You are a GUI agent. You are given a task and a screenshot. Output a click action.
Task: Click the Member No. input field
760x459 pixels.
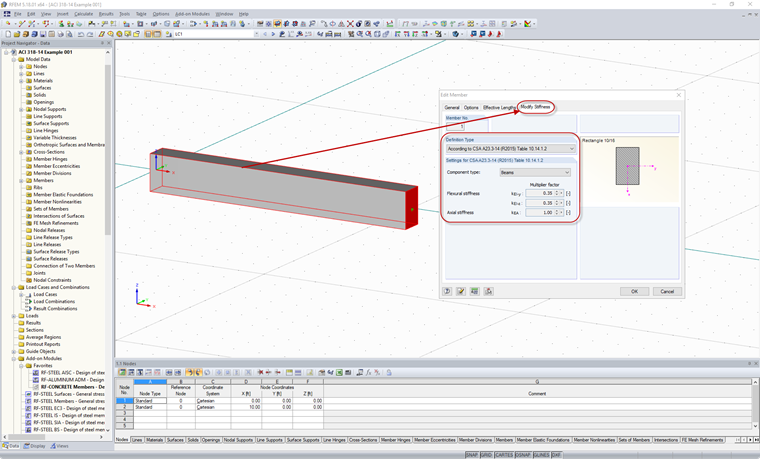(x=455, y=127)
